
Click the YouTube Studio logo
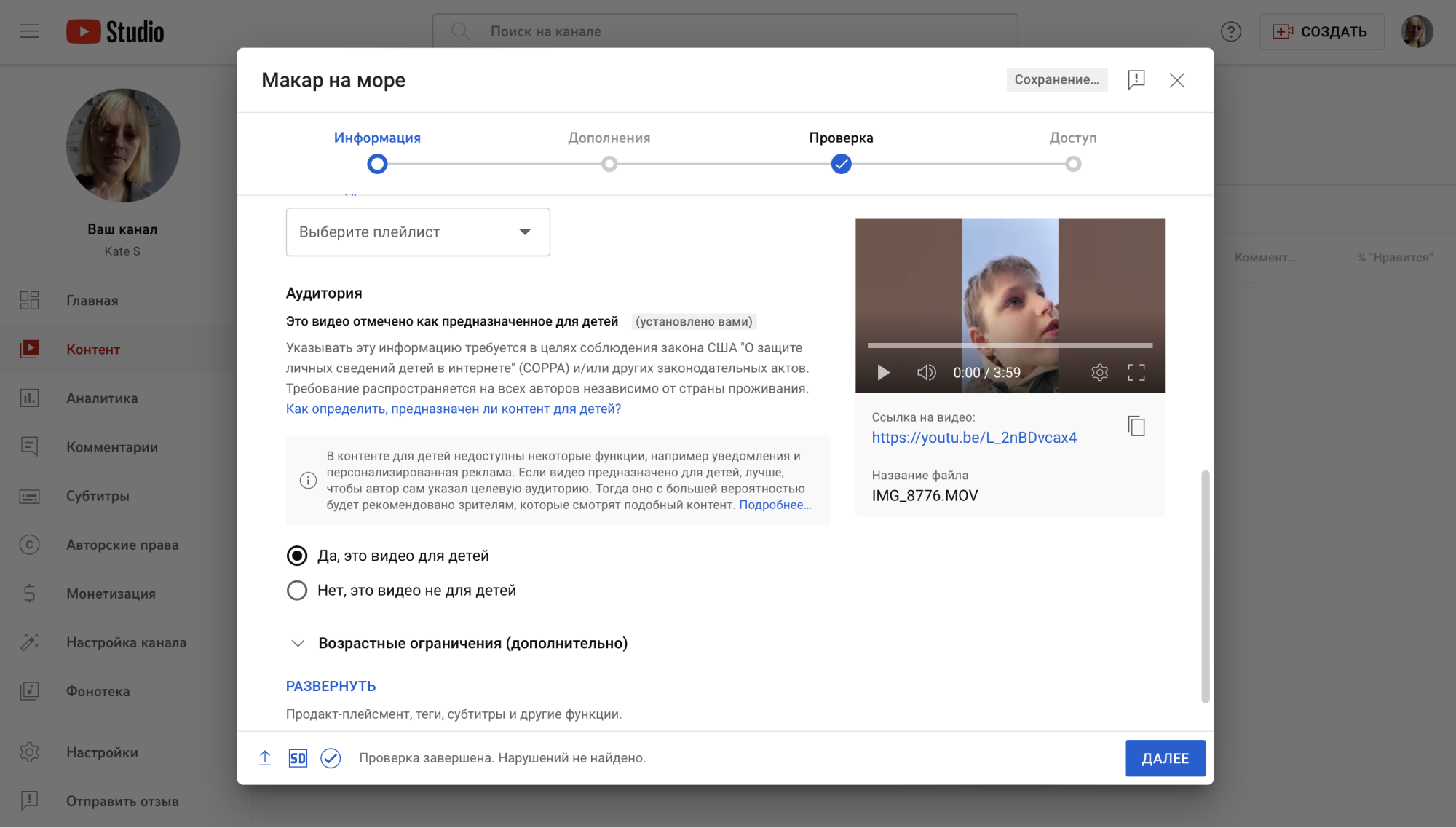pyautogui.click(x=115, y=31)
